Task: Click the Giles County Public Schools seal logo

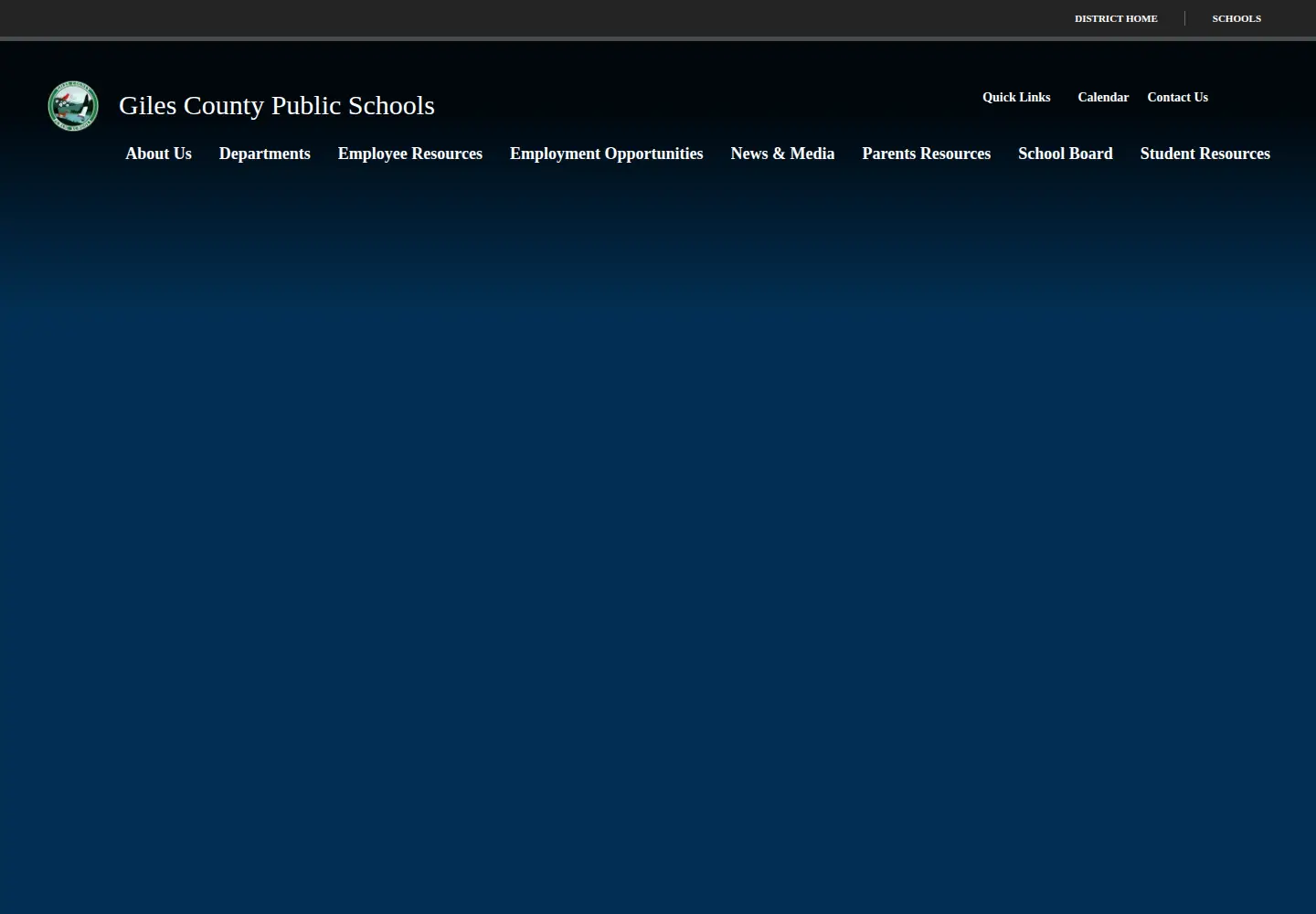Action: click(x=73, y=106)
